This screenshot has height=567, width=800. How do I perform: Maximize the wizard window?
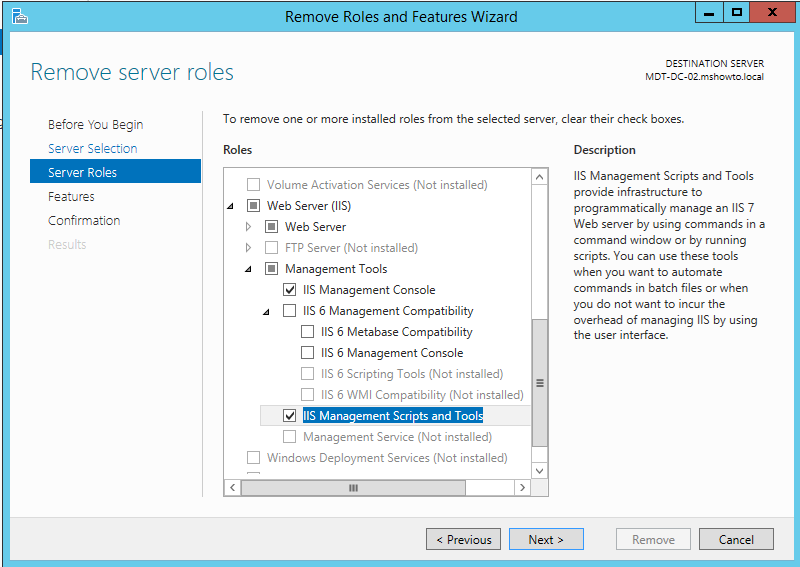click(x=736, y=13)
